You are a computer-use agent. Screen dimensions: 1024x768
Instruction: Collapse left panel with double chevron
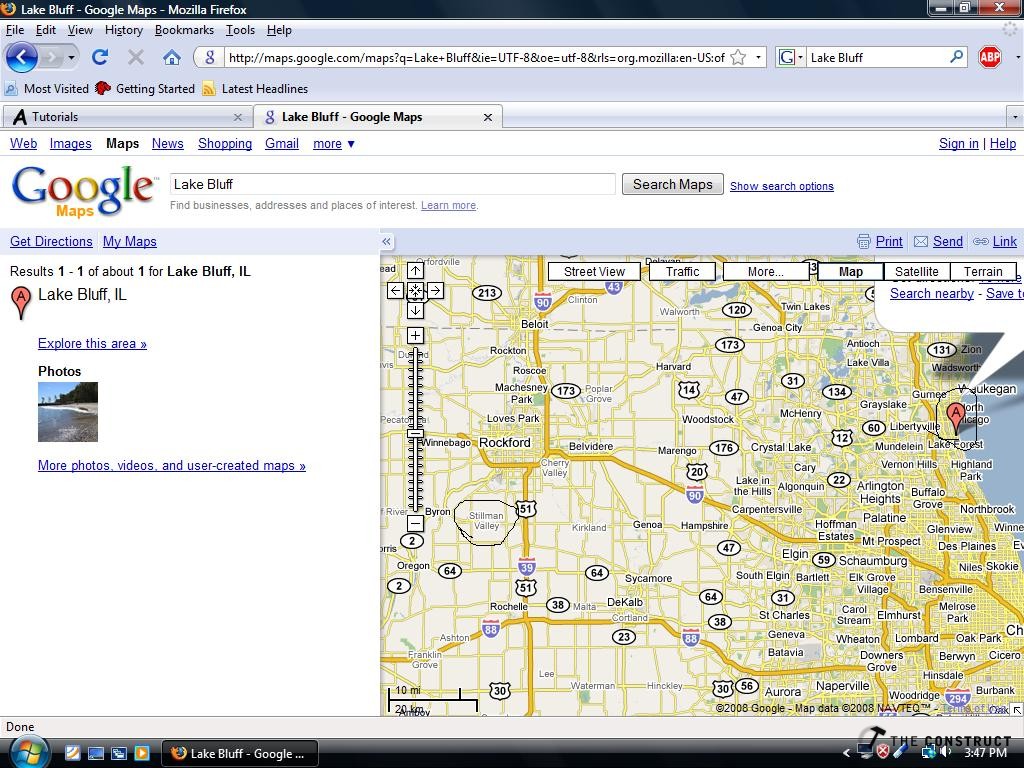387,242
